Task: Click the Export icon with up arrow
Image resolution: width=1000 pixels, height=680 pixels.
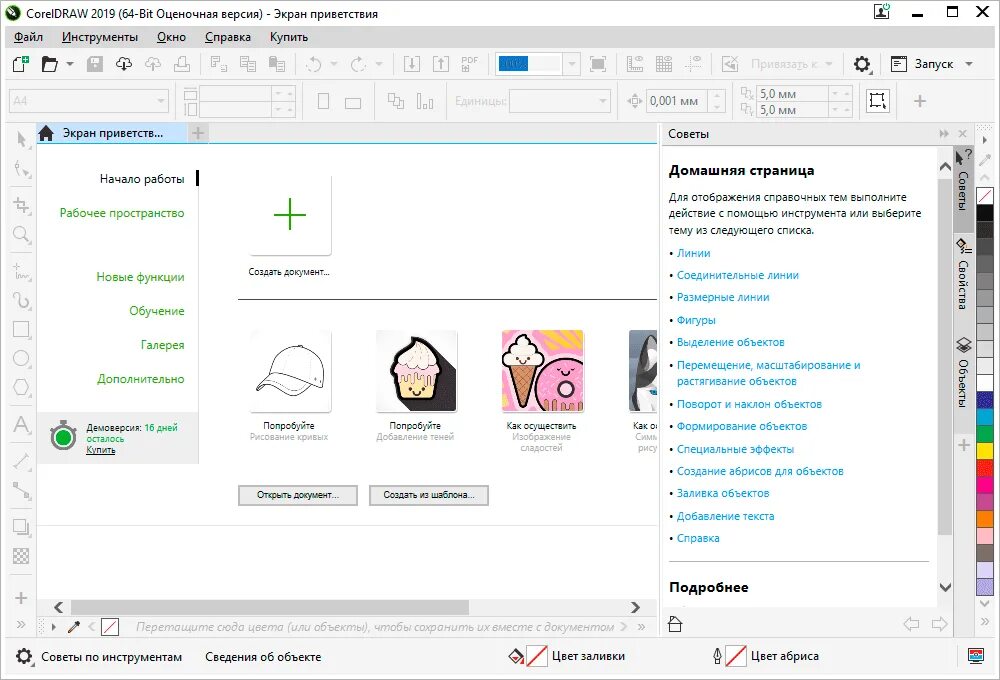Action: point(441,64)
